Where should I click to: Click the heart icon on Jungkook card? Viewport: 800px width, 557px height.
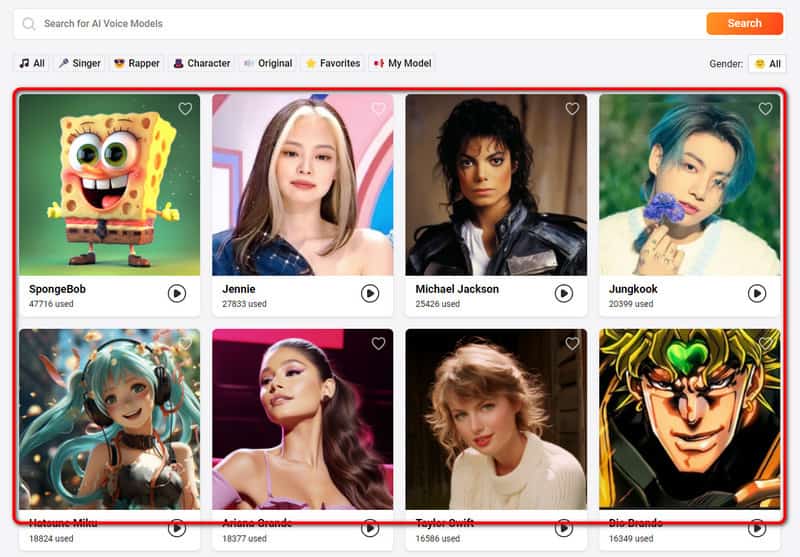[x=765, y=109]
